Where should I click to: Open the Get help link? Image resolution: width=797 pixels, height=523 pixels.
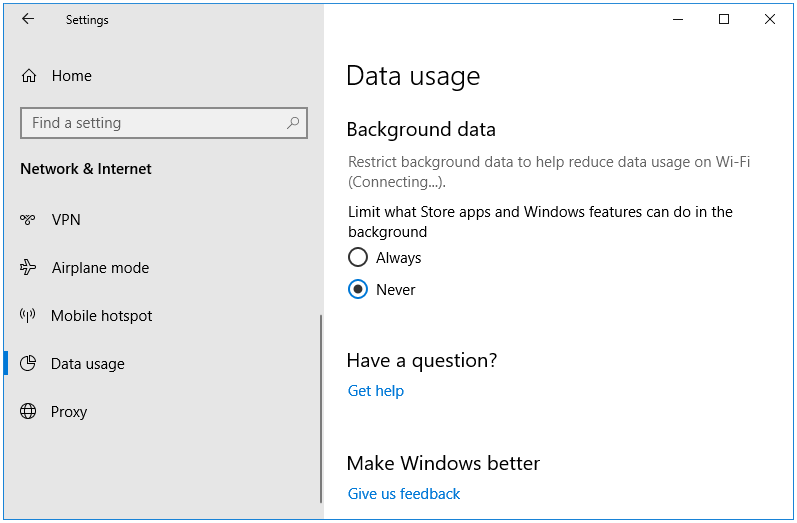(x=376, y=391)
